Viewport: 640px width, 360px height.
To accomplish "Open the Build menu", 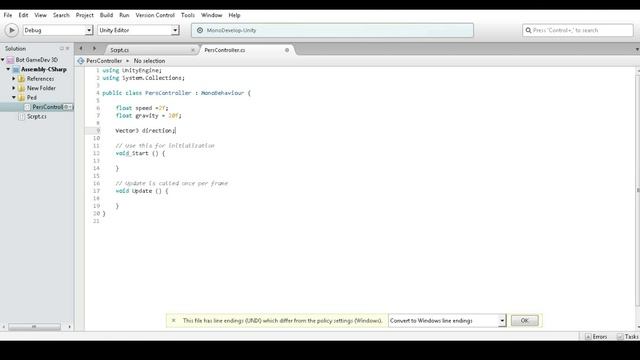I will 106,15.
